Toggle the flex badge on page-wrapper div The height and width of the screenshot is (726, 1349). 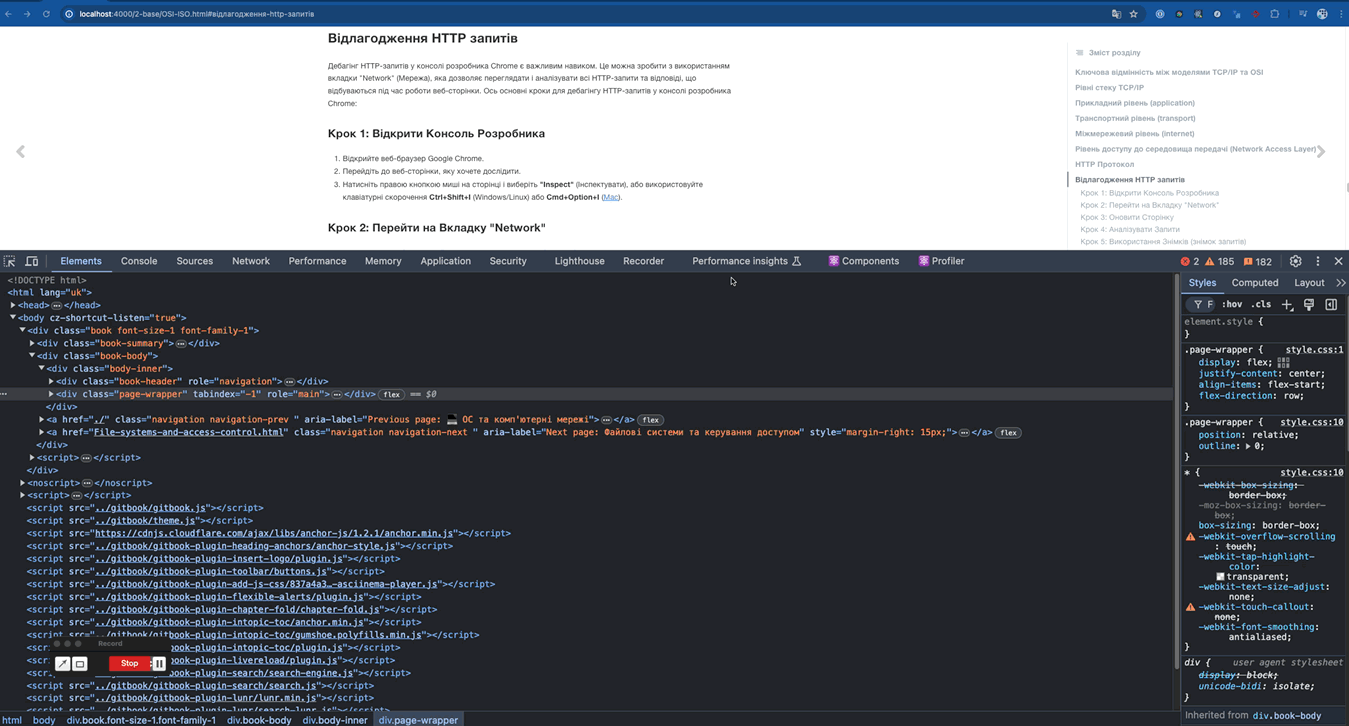tap(391, 394)
